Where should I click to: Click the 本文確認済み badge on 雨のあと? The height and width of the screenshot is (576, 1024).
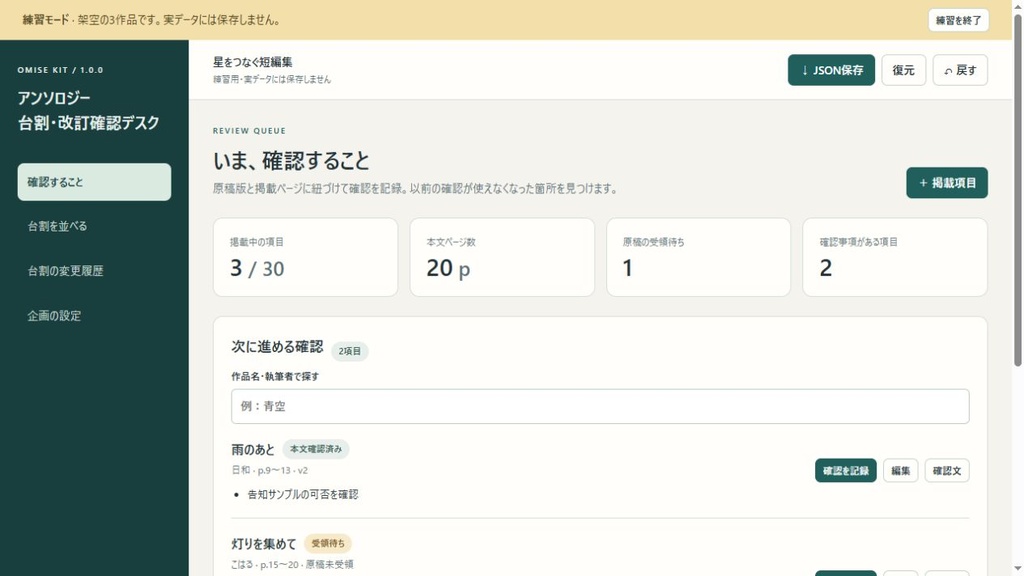point(315,449)
